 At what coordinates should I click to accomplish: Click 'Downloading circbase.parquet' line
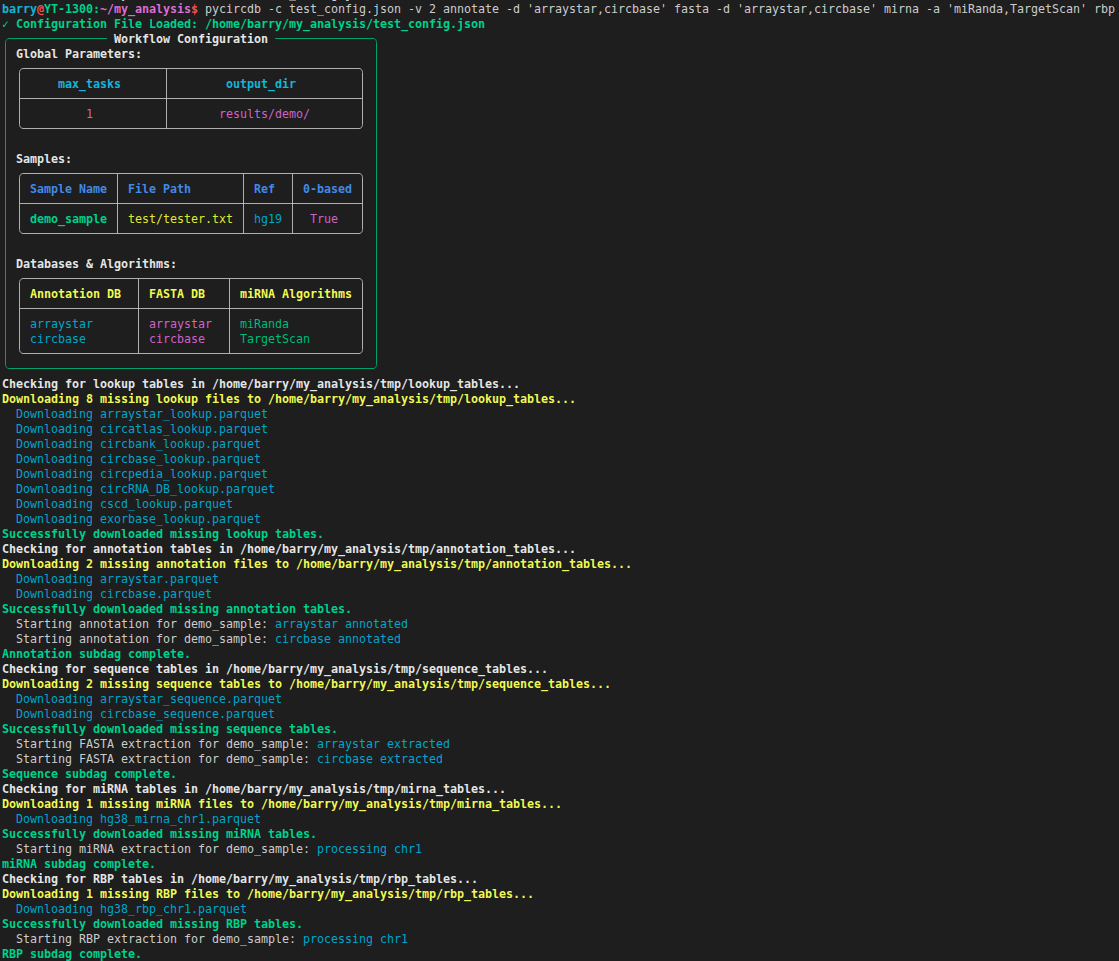point(113,594)
